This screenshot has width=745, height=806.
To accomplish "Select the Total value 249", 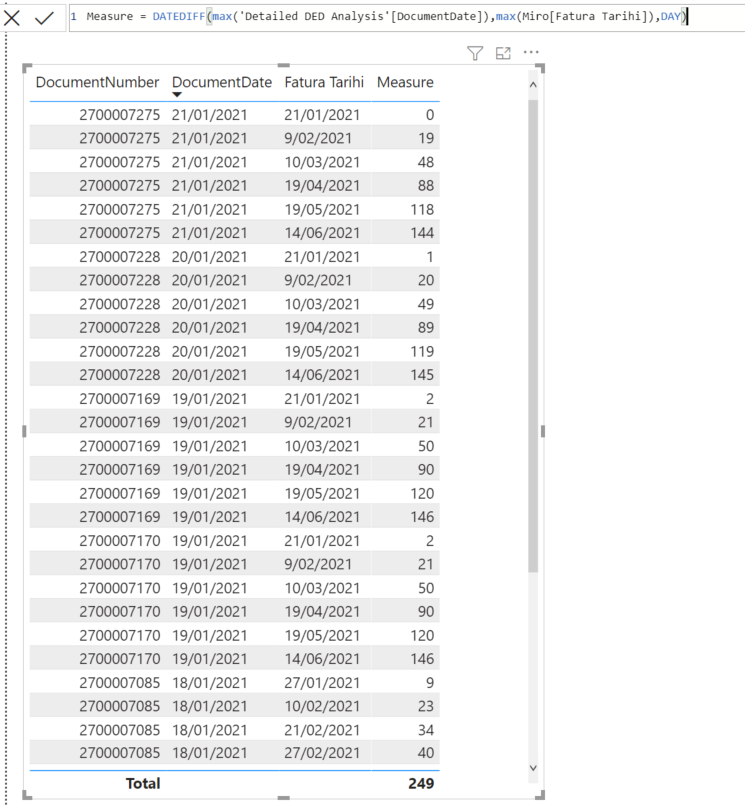I will (421, 783).
